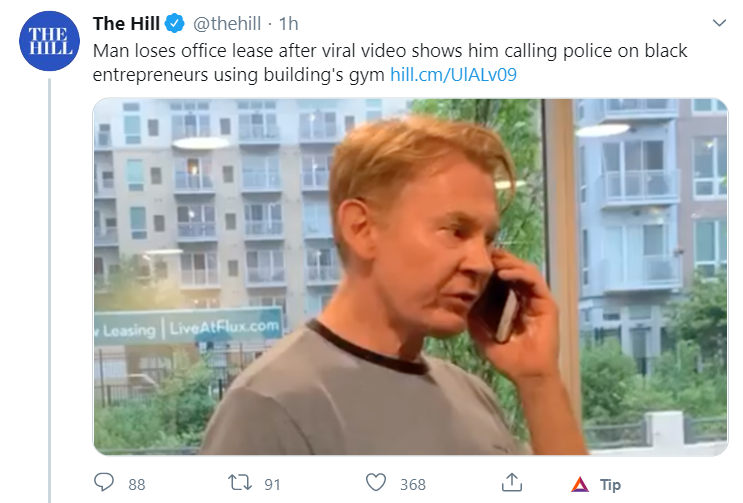
Task: Open The Hill display name
Action: click(126, 24)
